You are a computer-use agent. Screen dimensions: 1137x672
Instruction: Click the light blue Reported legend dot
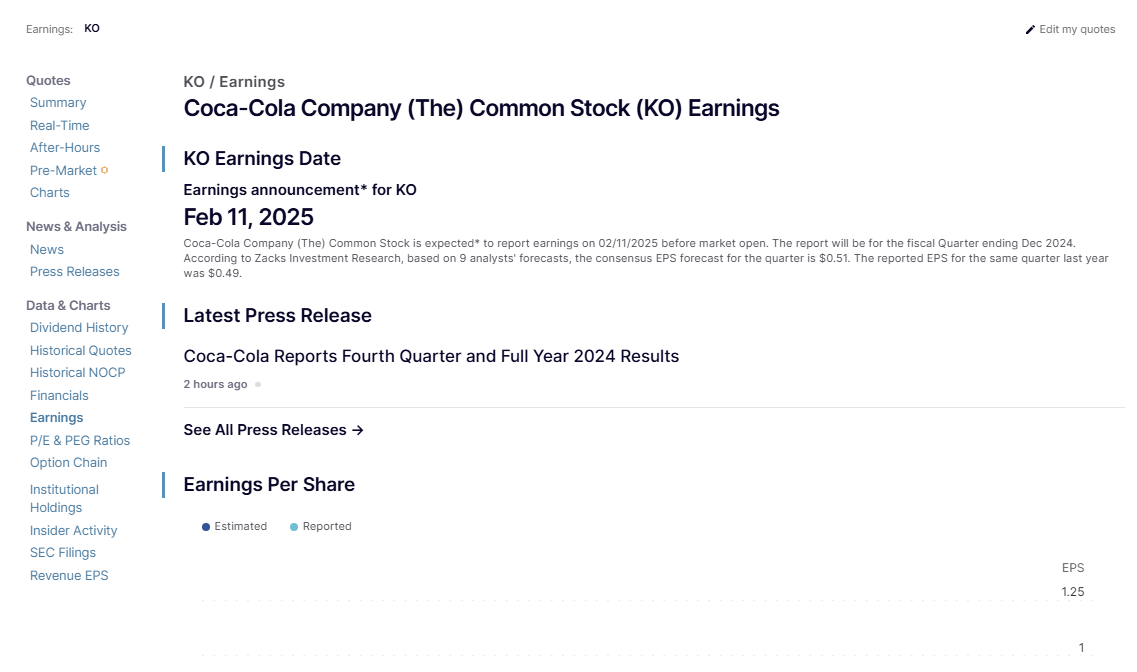tap(294, 527)
